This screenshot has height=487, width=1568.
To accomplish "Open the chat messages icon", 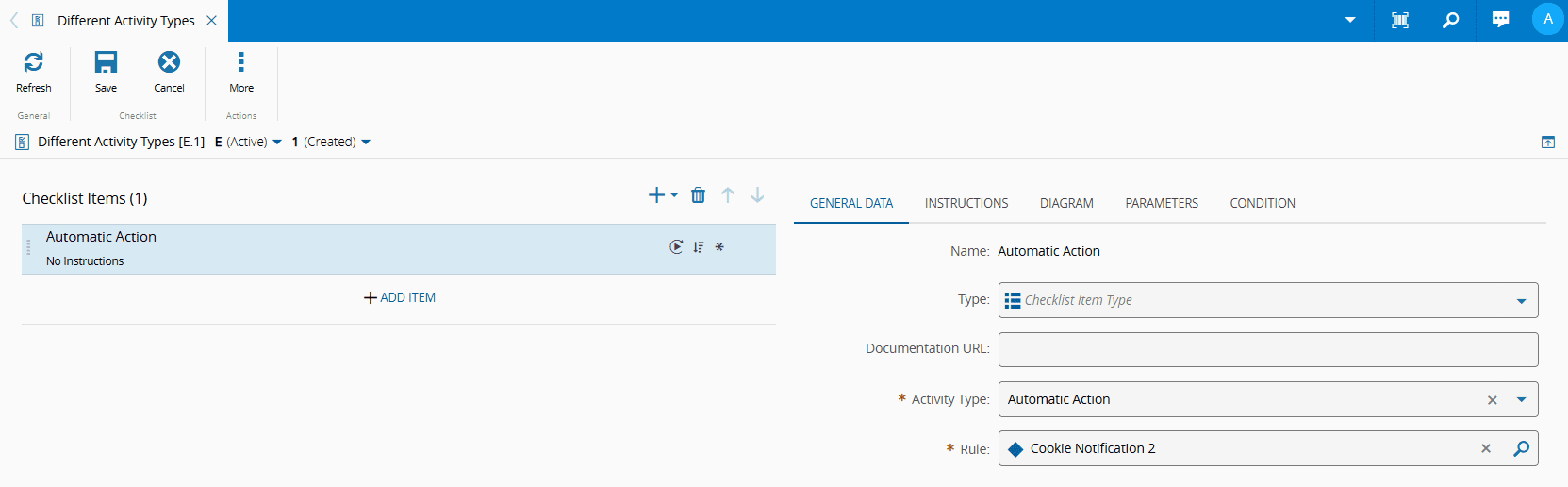I will click(x=1500, y=20).
